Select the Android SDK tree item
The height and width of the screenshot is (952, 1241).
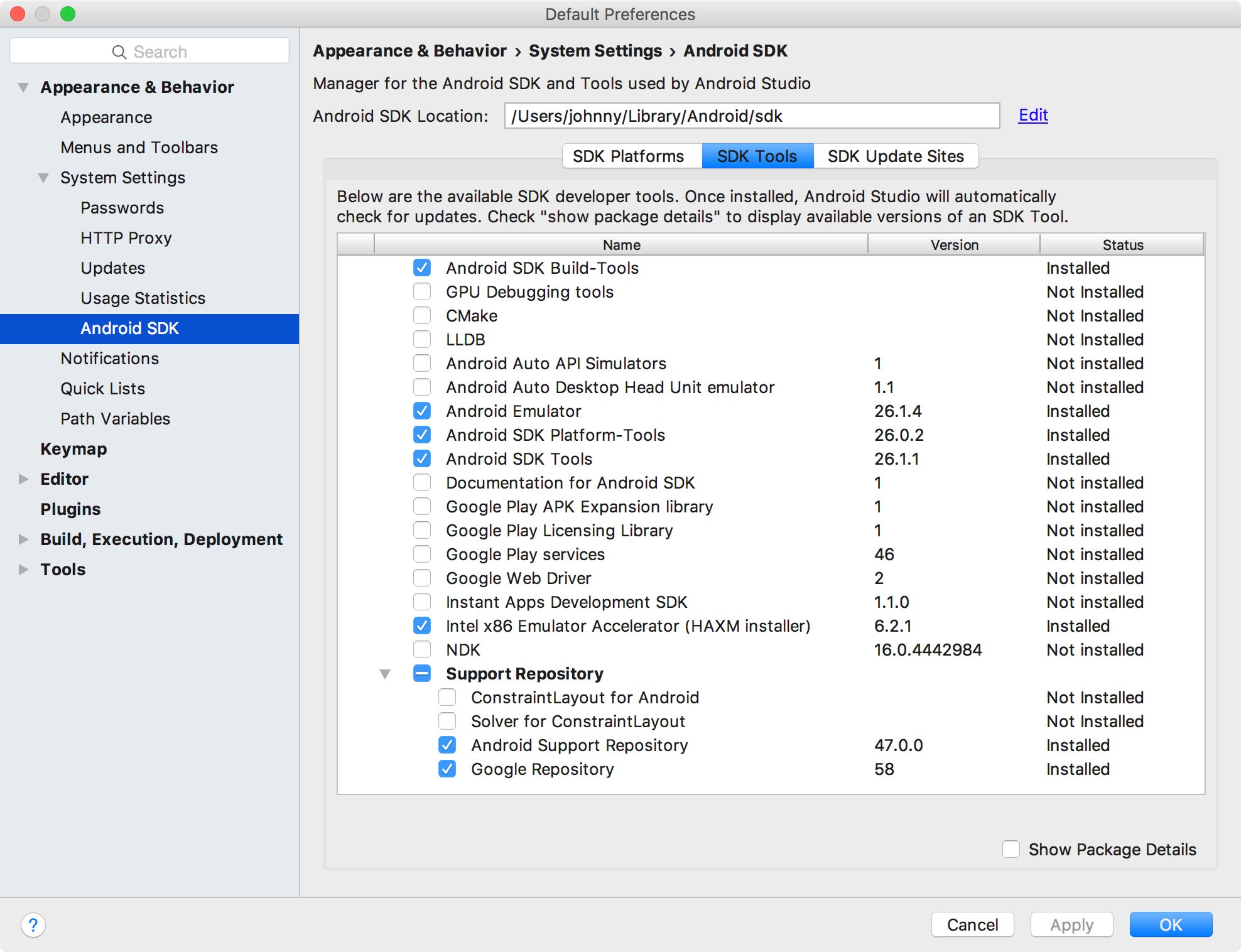149,328
